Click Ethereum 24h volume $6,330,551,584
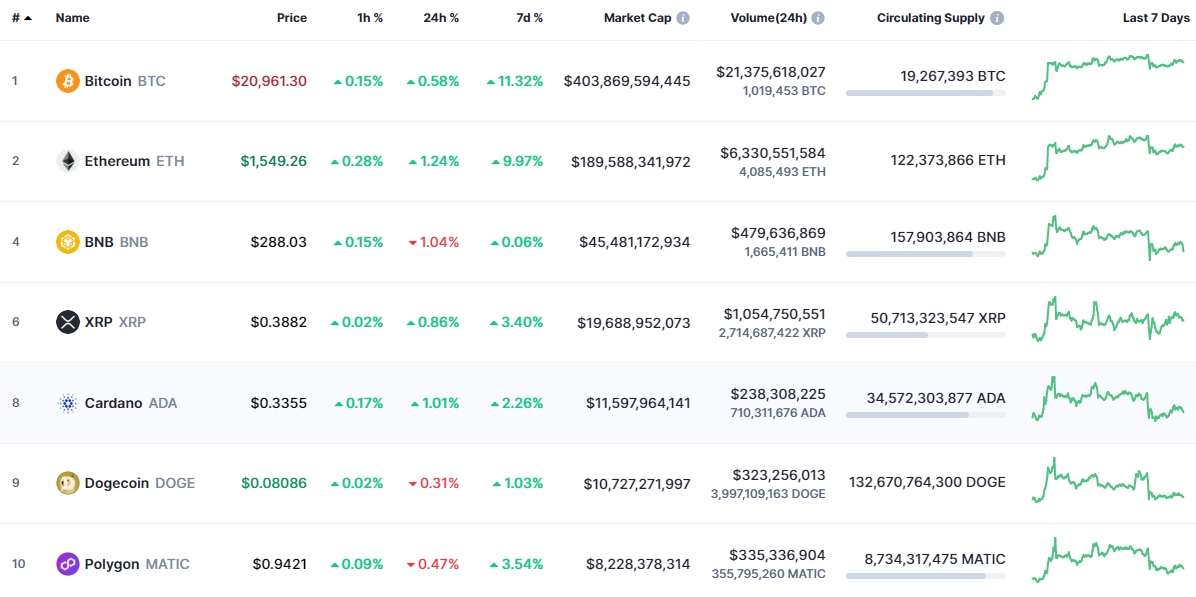Image resolution: width=1196 pixels, height=597 pixels. pyautogui.click(x=773, y=152)
